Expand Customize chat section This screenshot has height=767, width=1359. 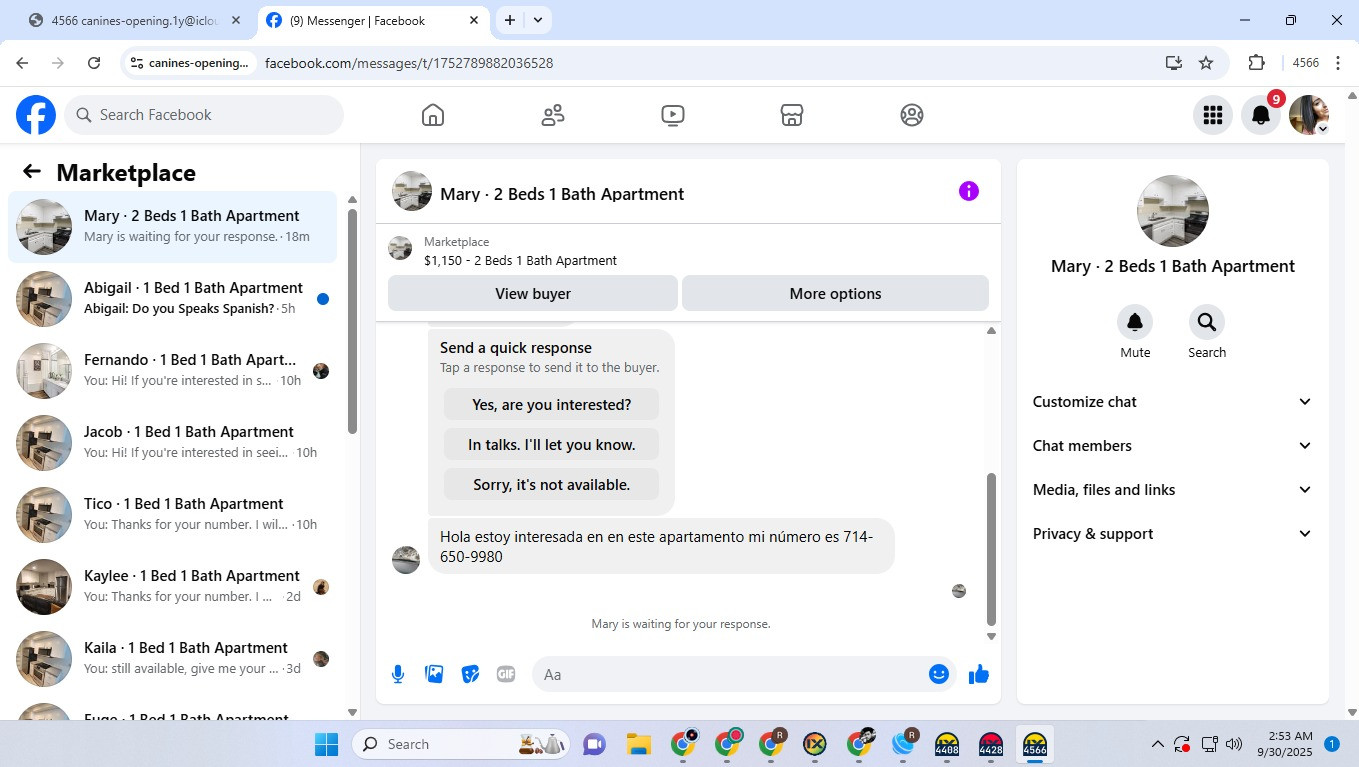(x=1173, y=402)
